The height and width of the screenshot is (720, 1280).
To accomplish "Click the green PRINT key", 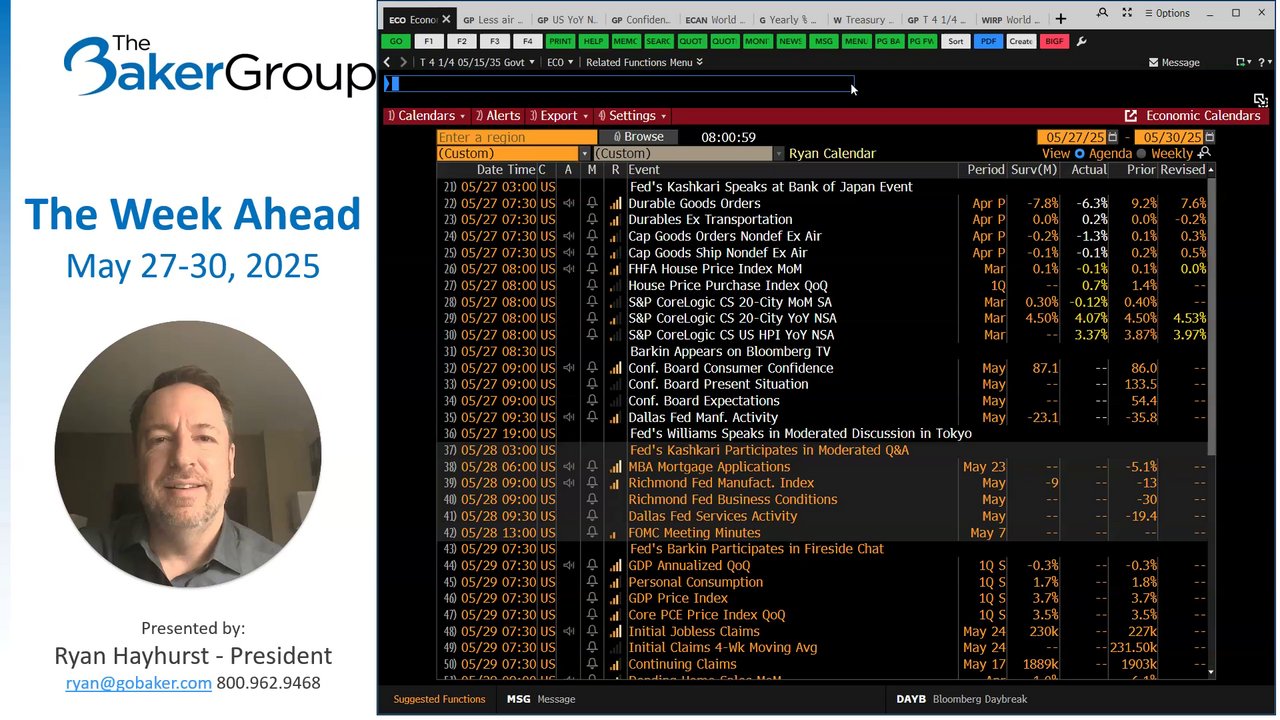I will coord(560,42).
